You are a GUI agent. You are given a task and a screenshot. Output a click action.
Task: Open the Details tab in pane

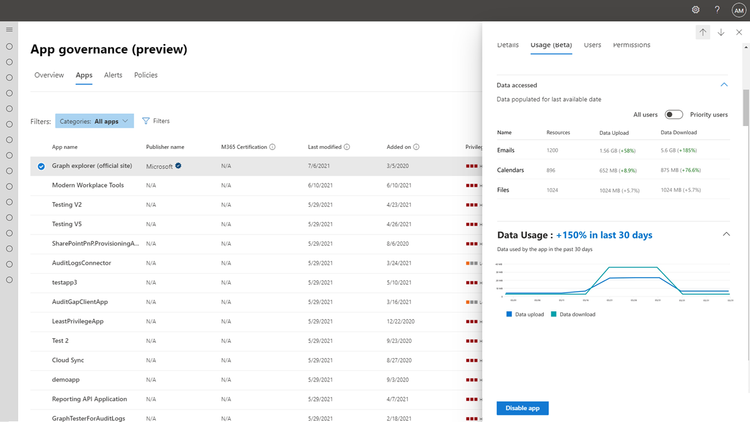pyautogui.click(x=507, y=45)
